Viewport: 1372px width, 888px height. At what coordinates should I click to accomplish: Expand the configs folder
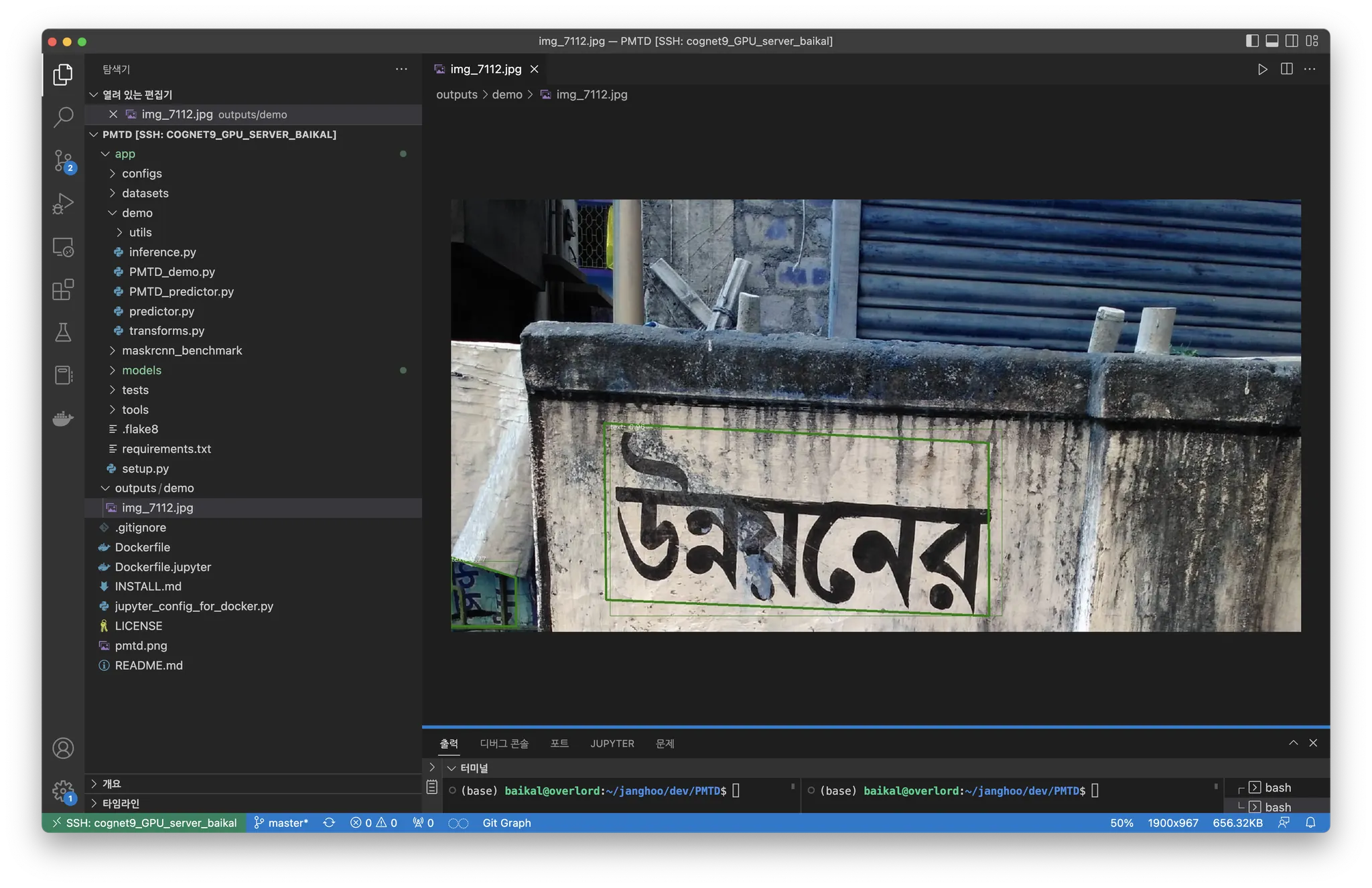(141, 173)
